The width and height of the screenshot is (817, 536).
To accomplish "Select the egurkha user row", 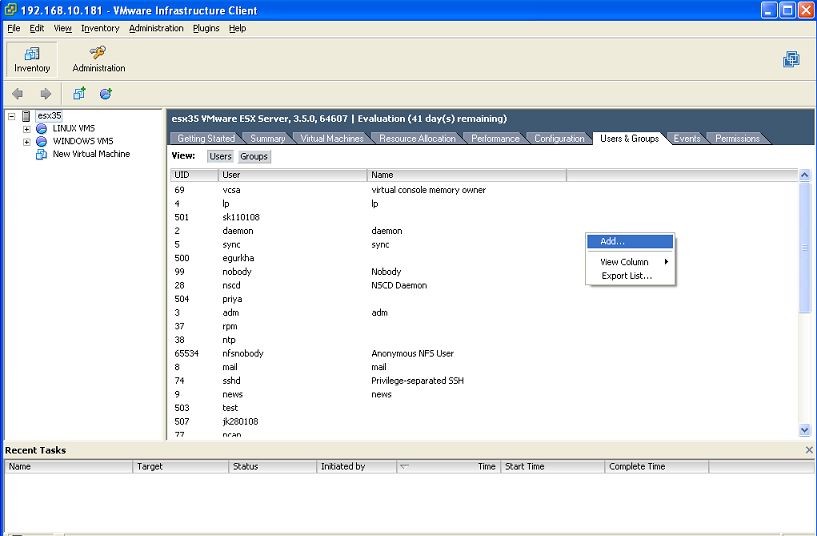I will click(485, 258).
